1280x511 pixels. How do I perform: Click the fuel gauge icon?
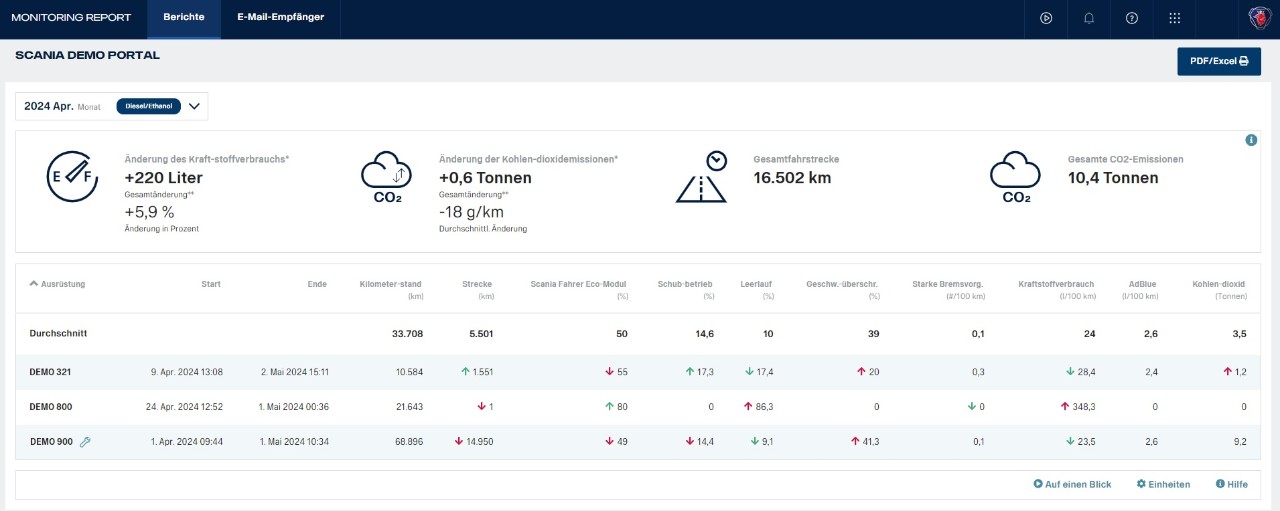point(72,178)
